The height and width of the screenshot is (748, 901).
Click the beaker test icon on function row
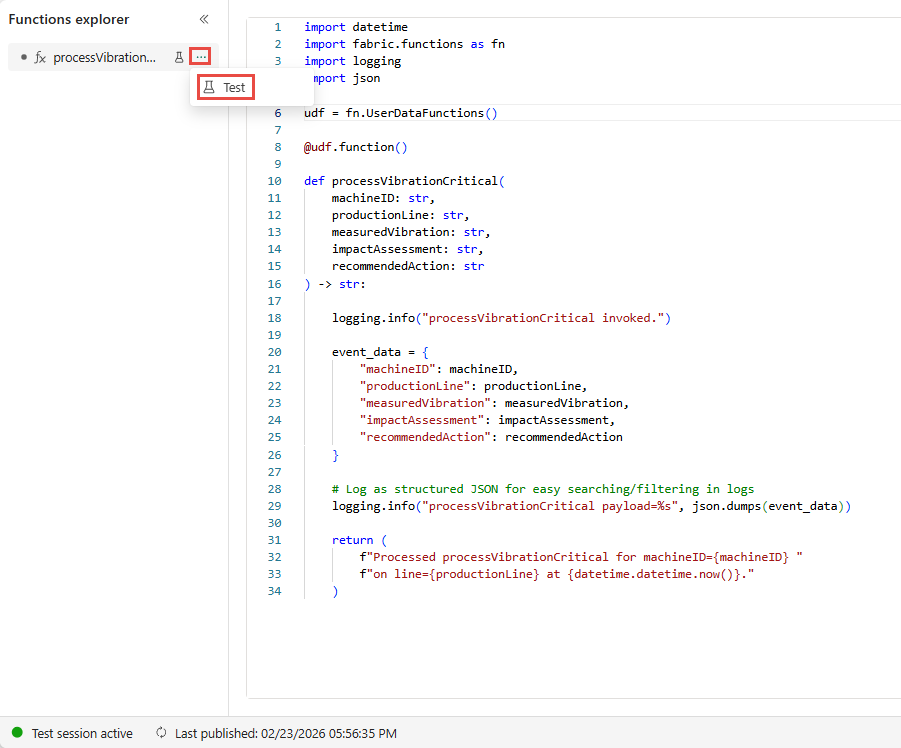[x=179, y=58]
